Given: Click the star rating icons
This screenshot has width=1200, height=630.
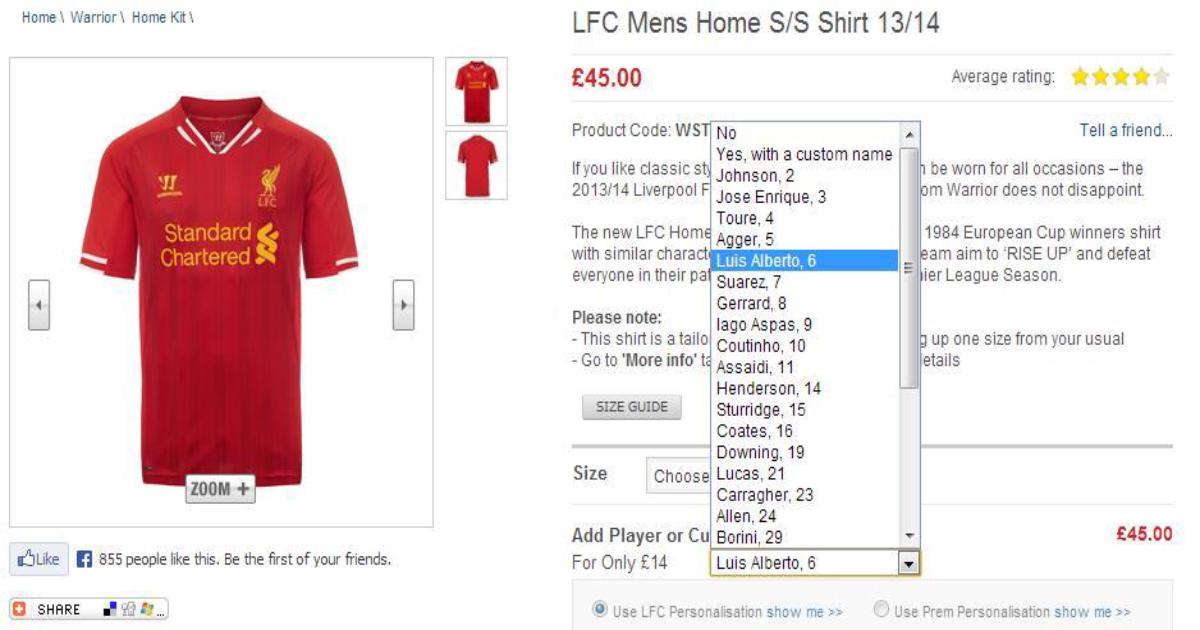Looking at the screenshot, I should [x=1119, y=76].
